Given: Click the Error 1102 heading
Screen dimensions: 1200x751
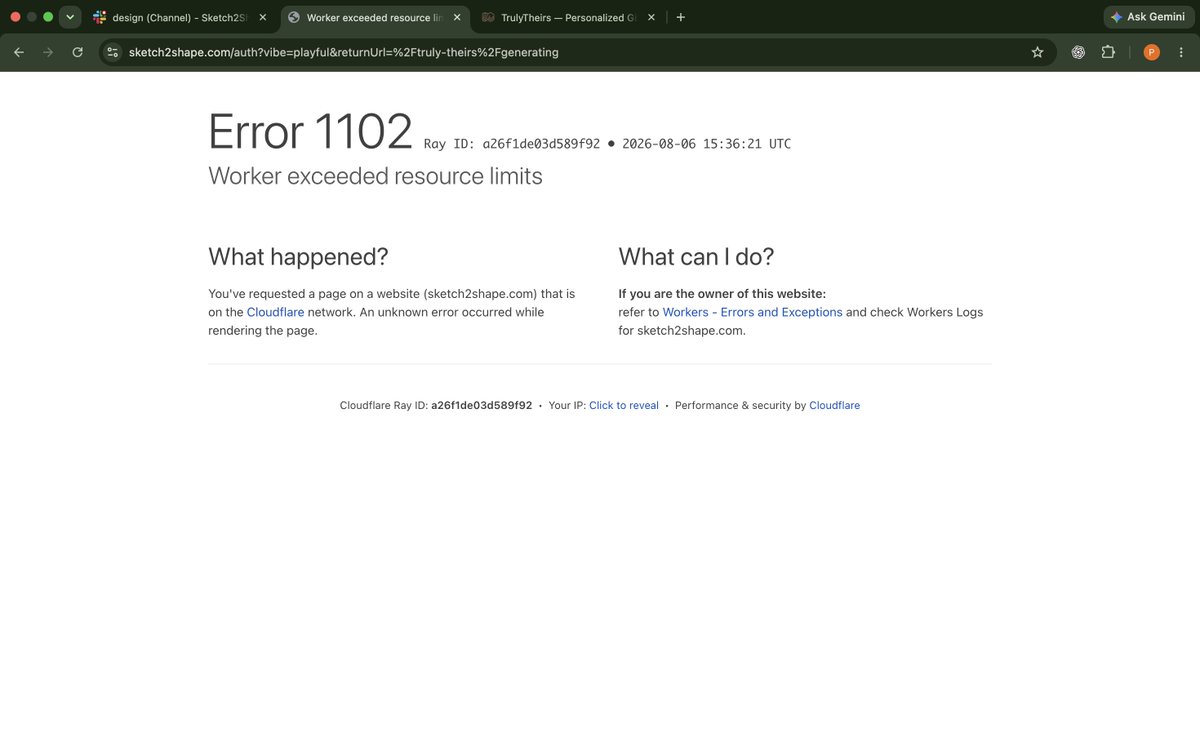Looking at the screenshot, I should (310, 131).
